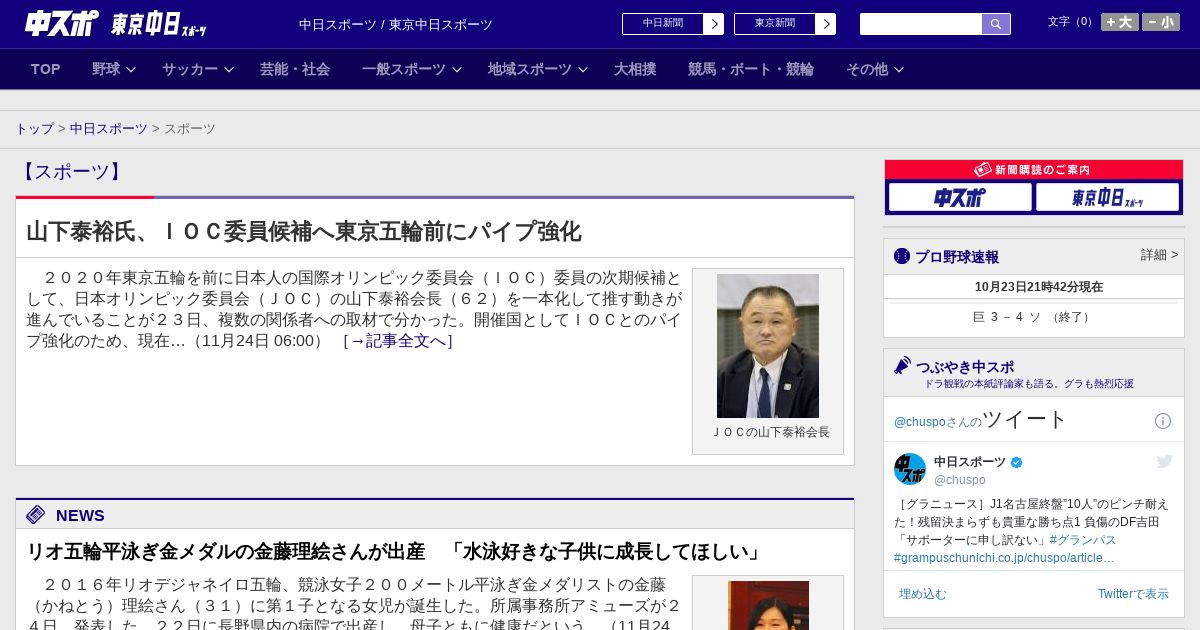Click the search magnifier button
The image size is (1200, 630).
click(x=996, y=24)
